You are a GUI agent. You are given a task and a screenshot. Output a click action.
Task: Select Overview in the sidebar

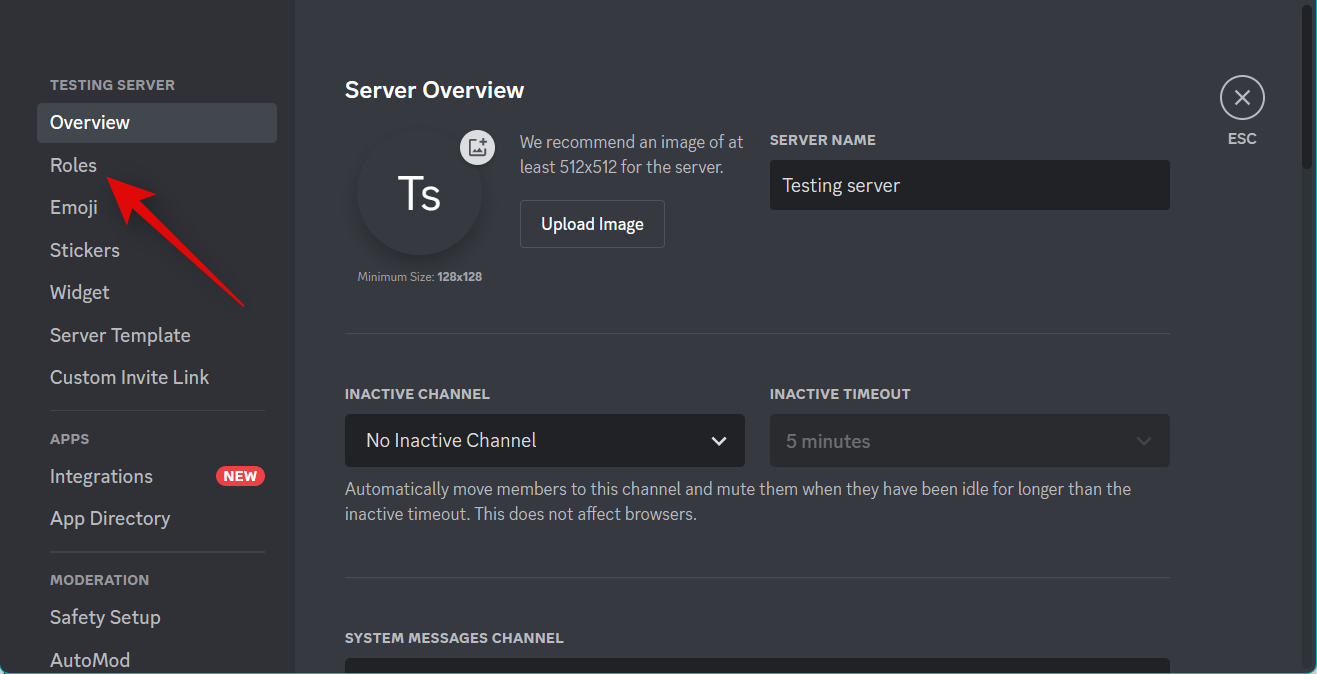click(x=90, y=123)
